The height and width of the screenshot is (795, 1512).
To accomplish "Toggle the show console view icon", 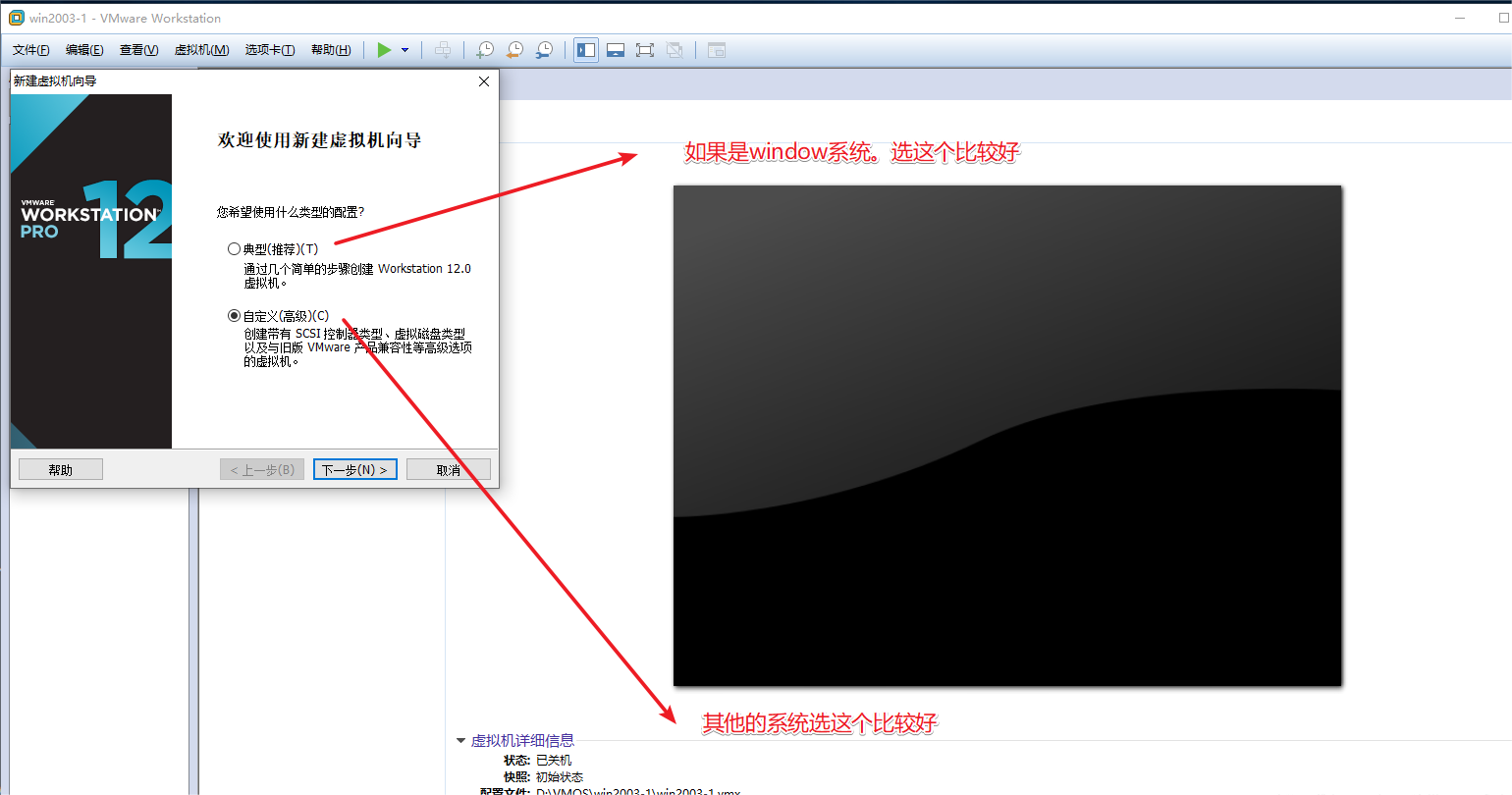I will (x=717, y=49).
